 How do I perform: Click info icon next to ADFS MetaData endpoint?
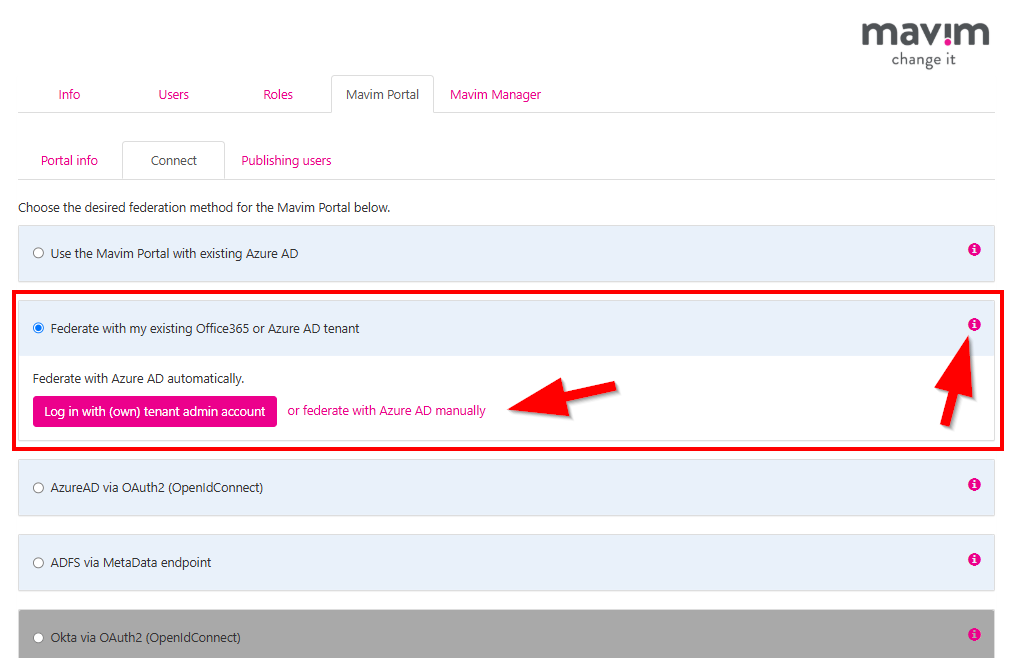(x=973, y=559)
